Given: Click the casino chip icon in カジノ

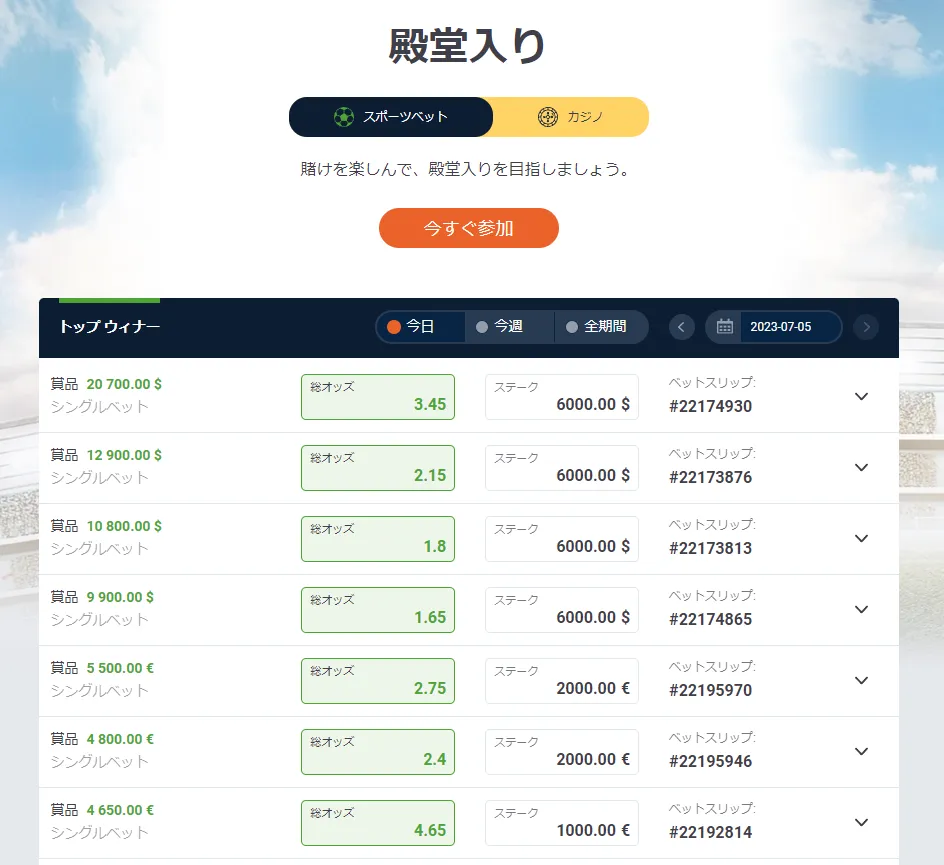Looking at the screenshot, I should (547, 117).
